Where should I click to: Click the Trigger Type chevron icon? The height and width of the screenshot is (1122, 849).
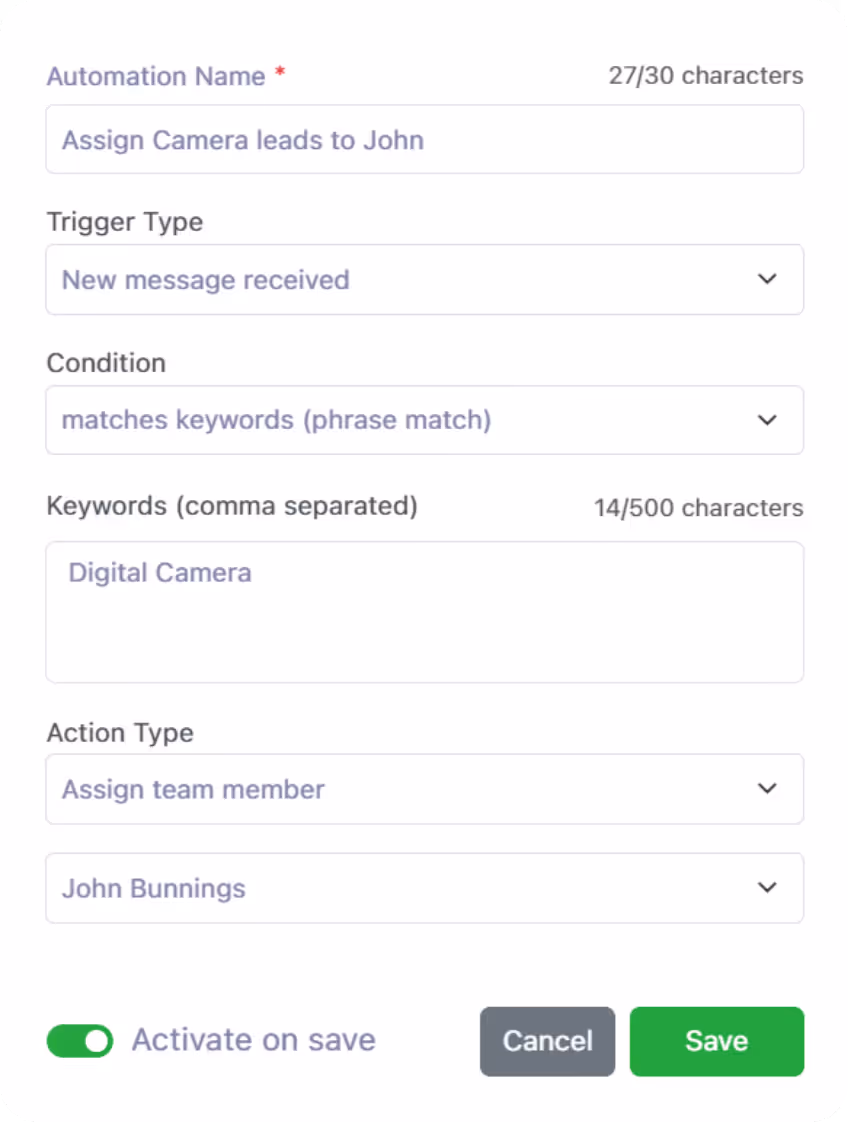coord(767,280)
